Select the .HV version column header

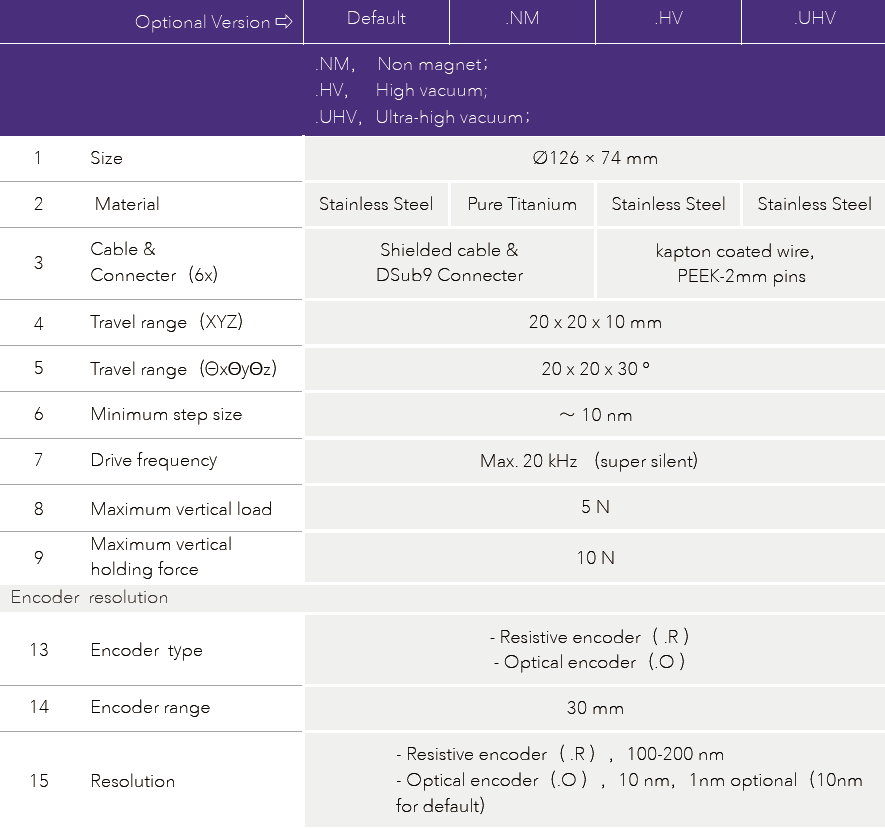668,19
